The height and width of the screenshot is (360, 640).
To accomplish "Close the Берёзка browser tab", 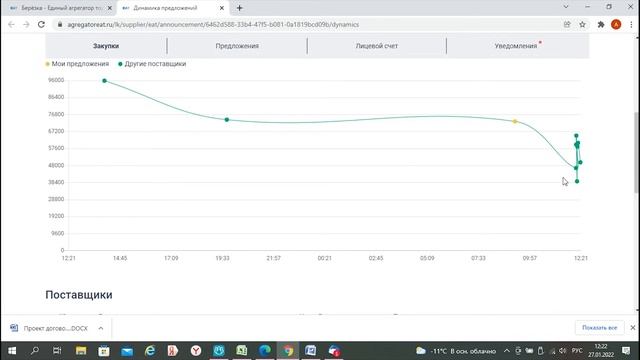I will pos(109,8).
